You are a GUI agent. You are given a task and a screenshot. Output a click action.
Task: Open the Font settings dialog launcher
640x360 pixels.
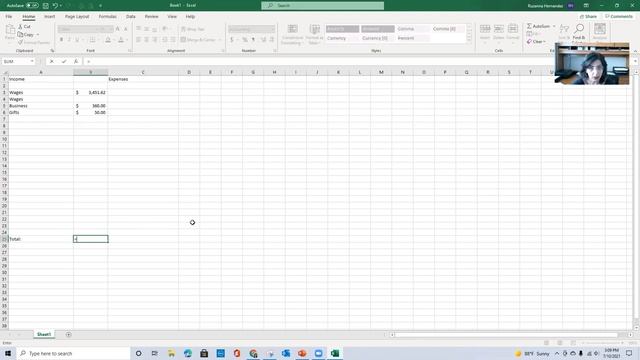(130, 51)
